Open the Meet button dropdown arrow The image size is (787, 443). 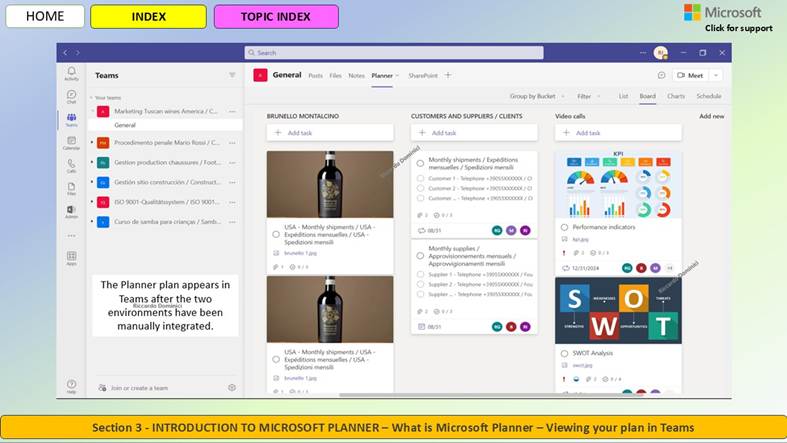click(716, 75)
